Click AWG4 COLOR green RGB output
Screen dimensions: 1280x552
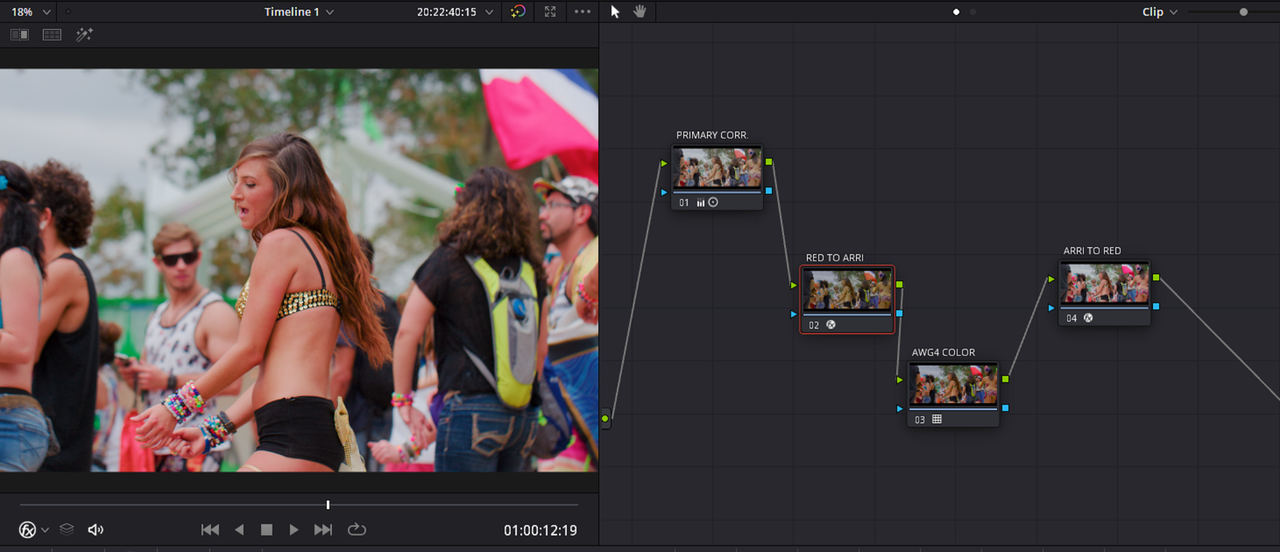coord(1005,379)
